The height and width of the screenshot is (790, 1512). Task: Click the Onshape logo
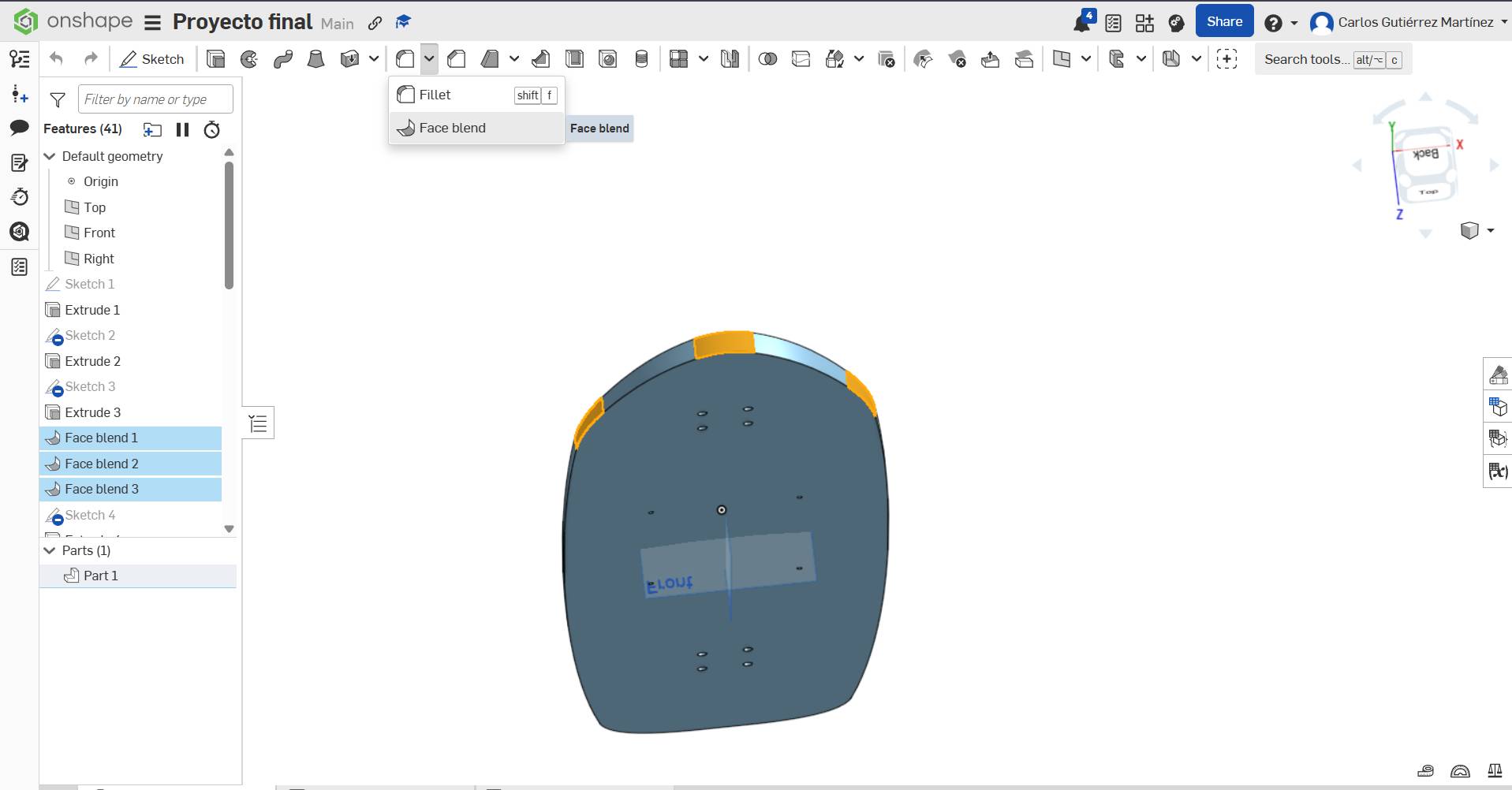click(x=73, y=21)
